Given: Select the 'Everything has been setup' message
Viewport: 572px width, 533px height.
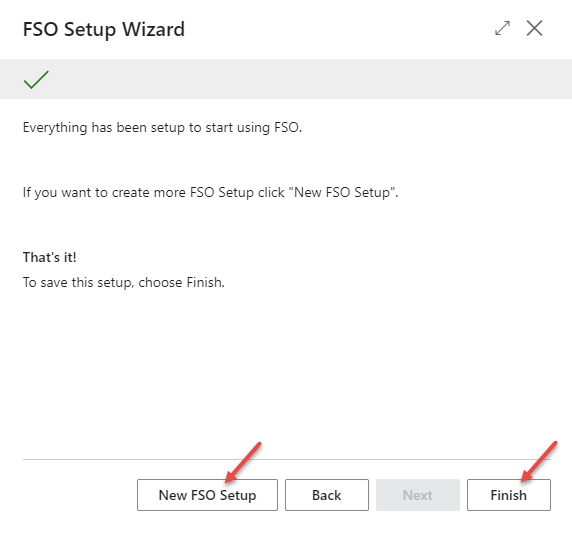Looking at the screenshot, I should 162,128.
